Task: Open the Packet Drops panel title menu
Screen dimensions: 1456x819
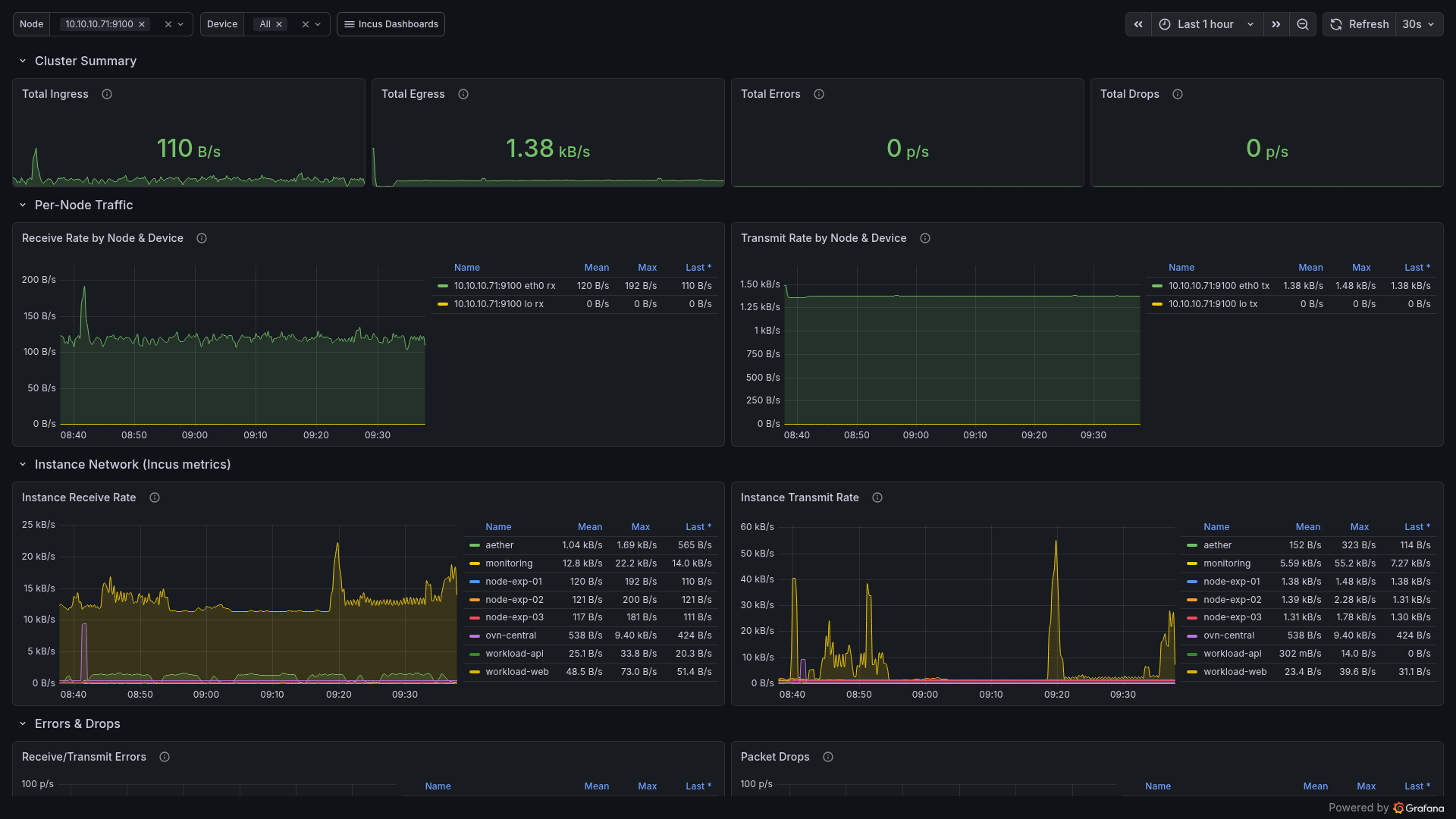Action: 775,757
